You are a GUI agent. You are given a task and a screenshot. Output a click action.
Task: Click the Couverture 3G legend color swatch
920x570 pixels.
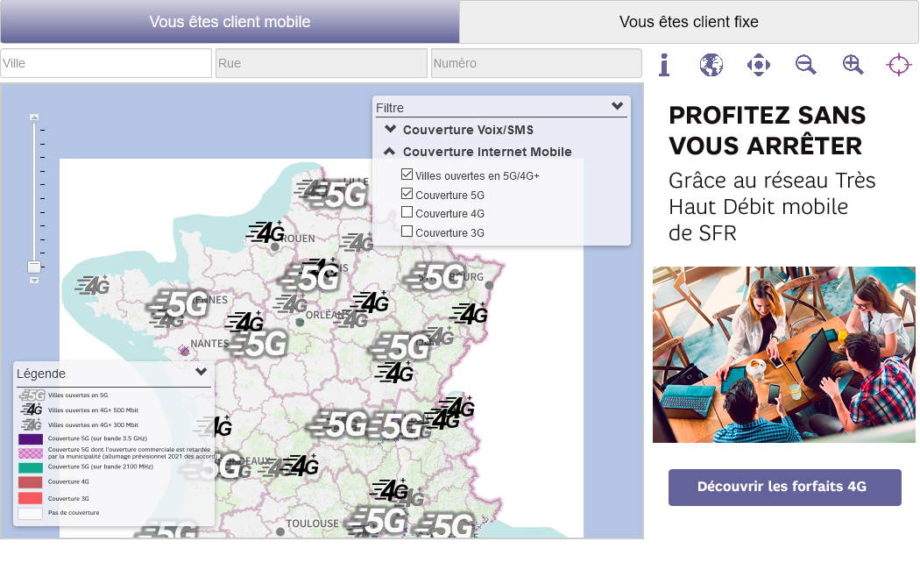tap(31, 498)
